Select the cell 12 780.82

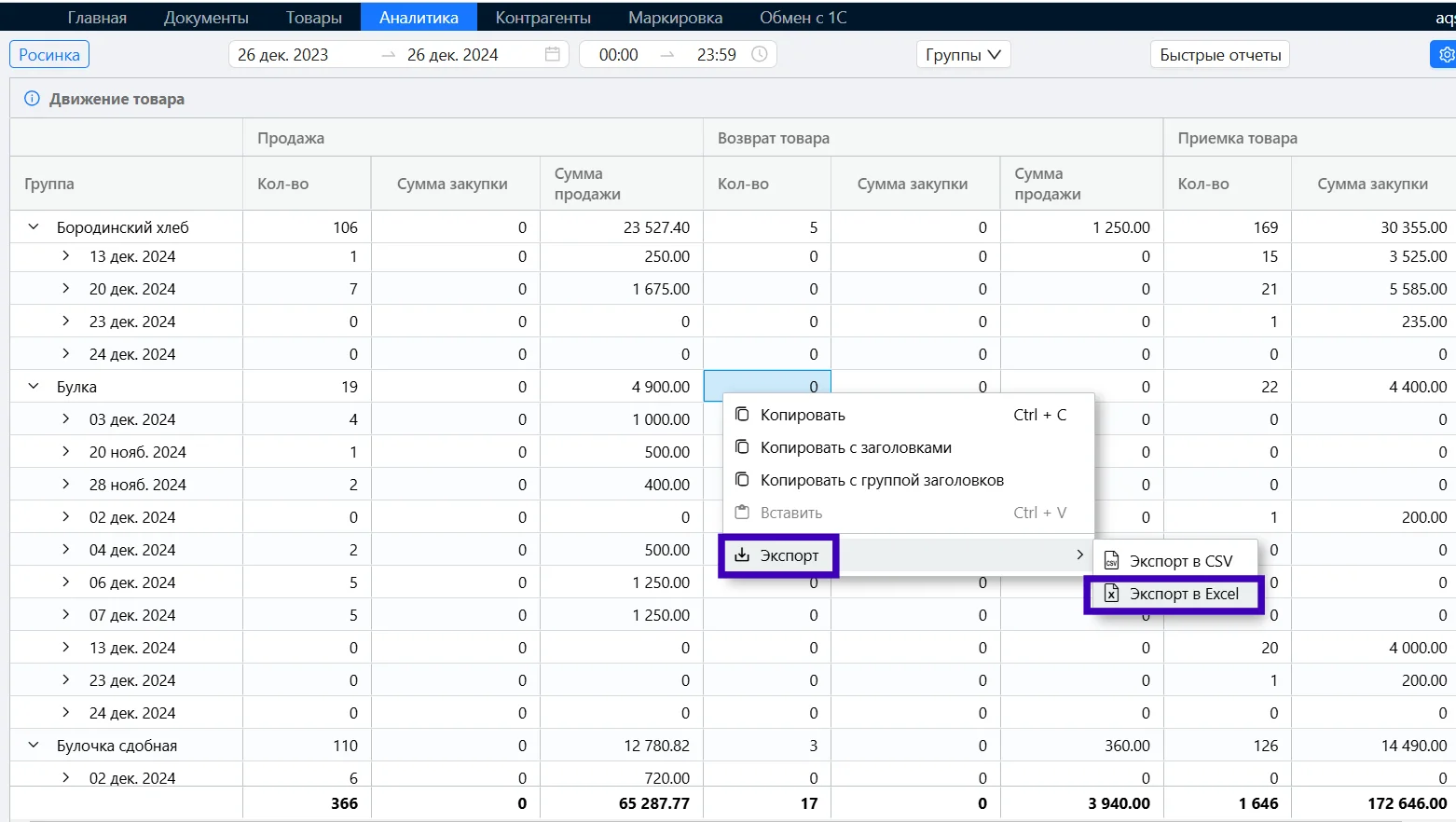tap(622, 746)
